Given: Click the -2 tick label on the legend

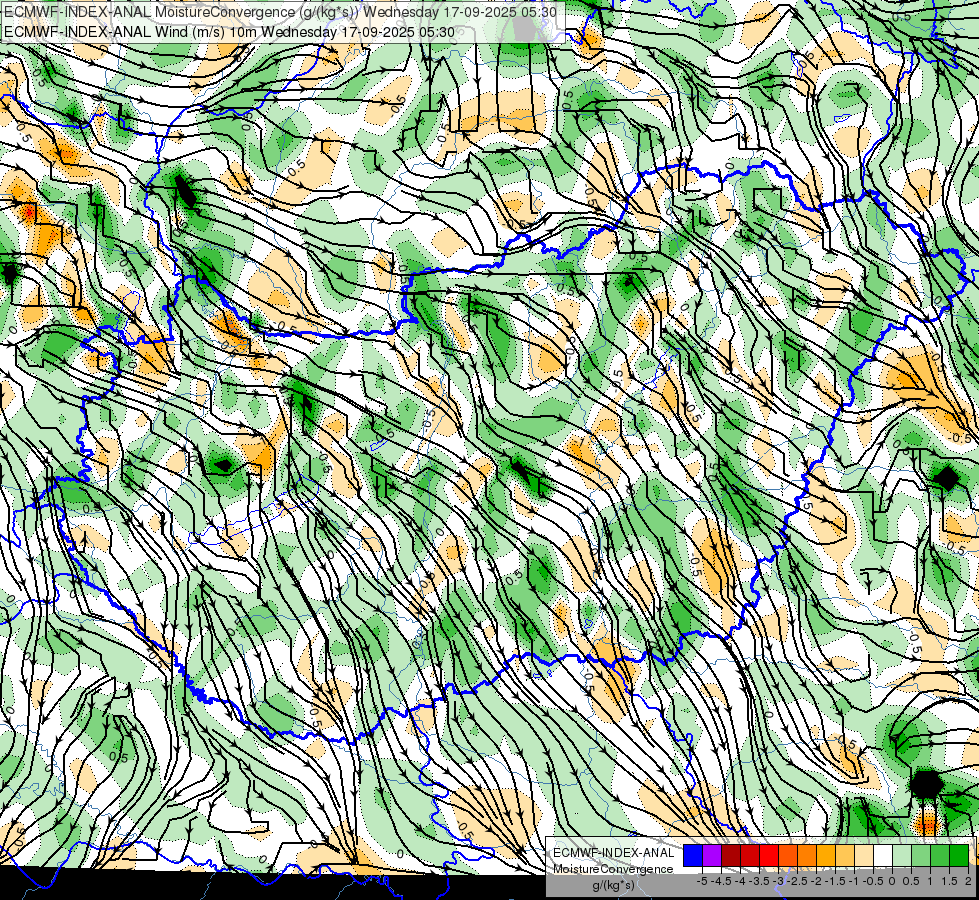Looking at the screenshot, I should (x=816, y=881).
